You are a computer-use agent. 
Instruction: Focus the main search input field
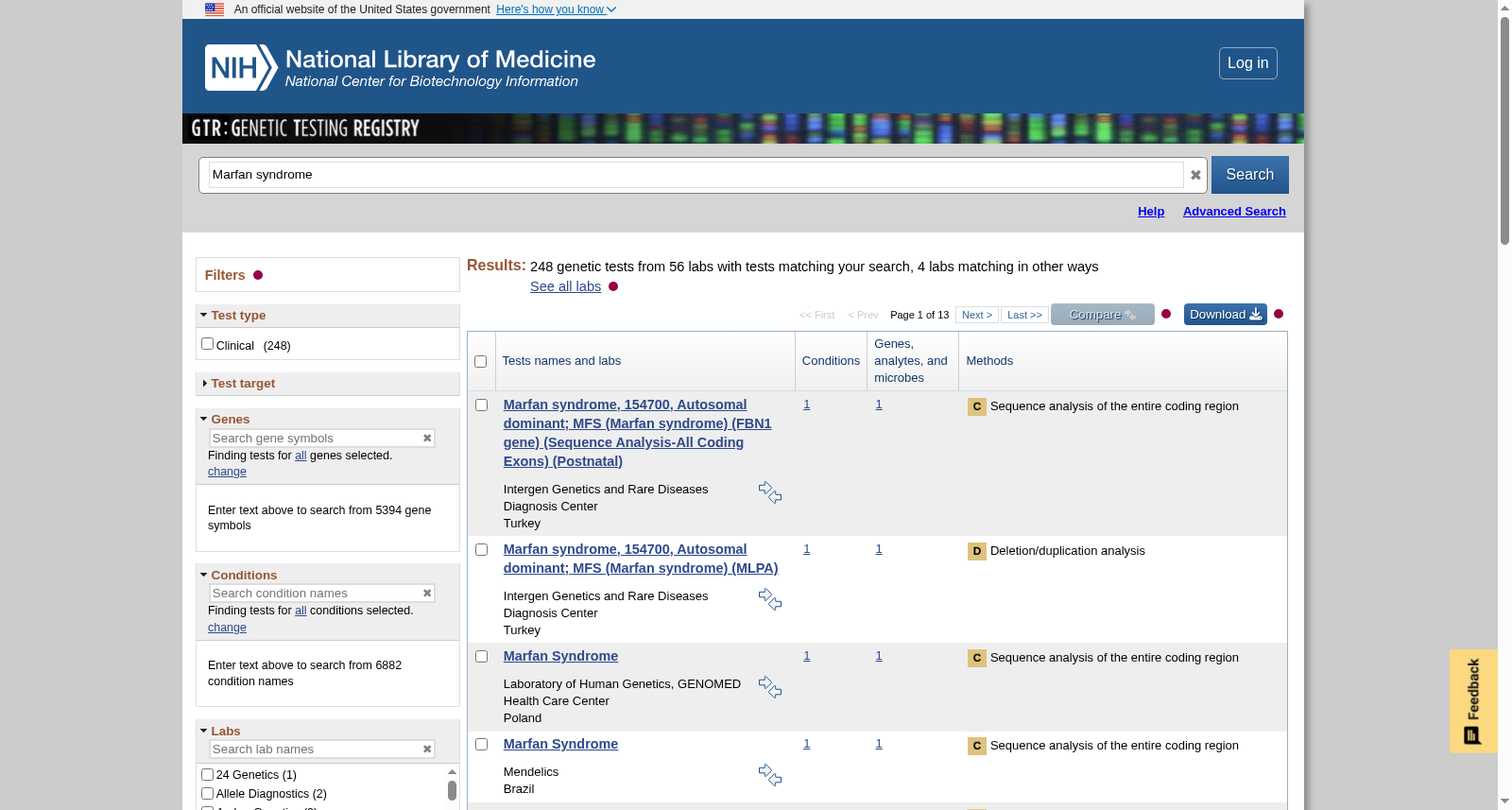(x=696, y=175)
